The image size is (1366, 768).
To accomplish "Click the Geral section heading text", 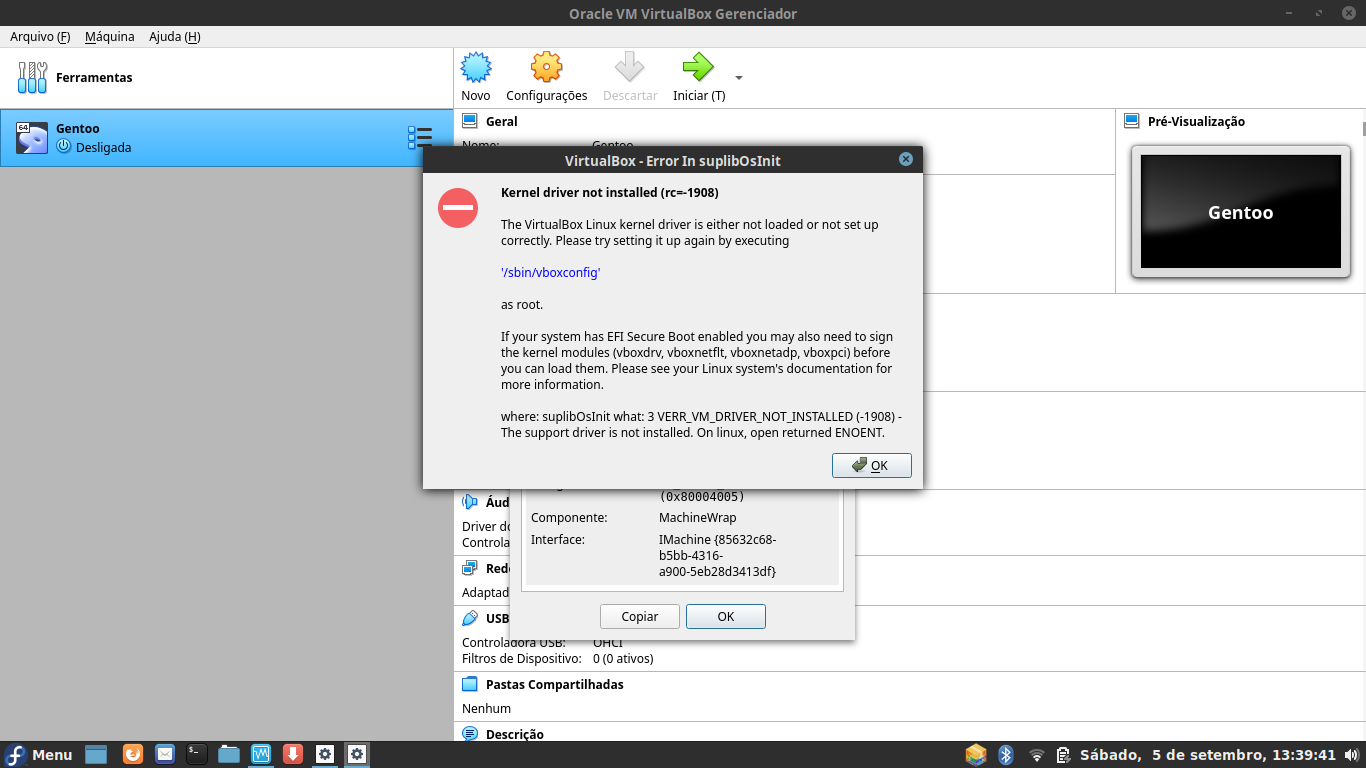I will (502, 121).
